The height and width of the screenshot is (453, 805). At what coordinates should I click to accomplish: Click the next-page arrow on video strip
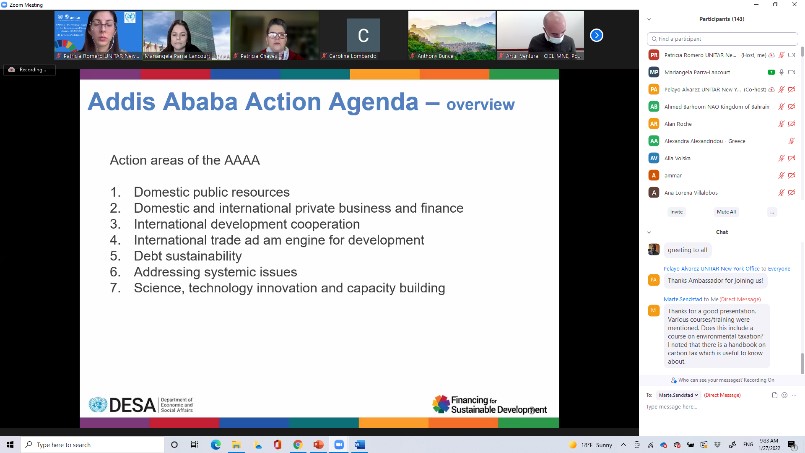596,35
